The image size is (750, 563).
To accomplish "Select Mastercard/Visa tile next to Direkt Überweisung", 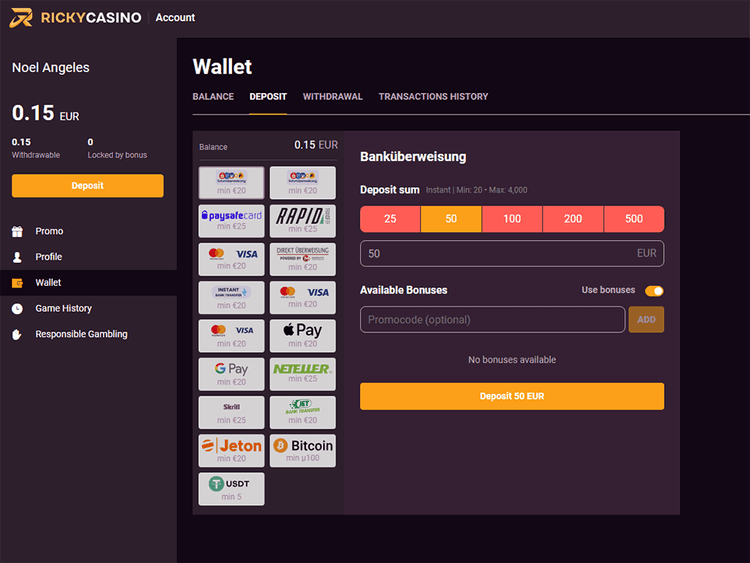I will point(232,259).
